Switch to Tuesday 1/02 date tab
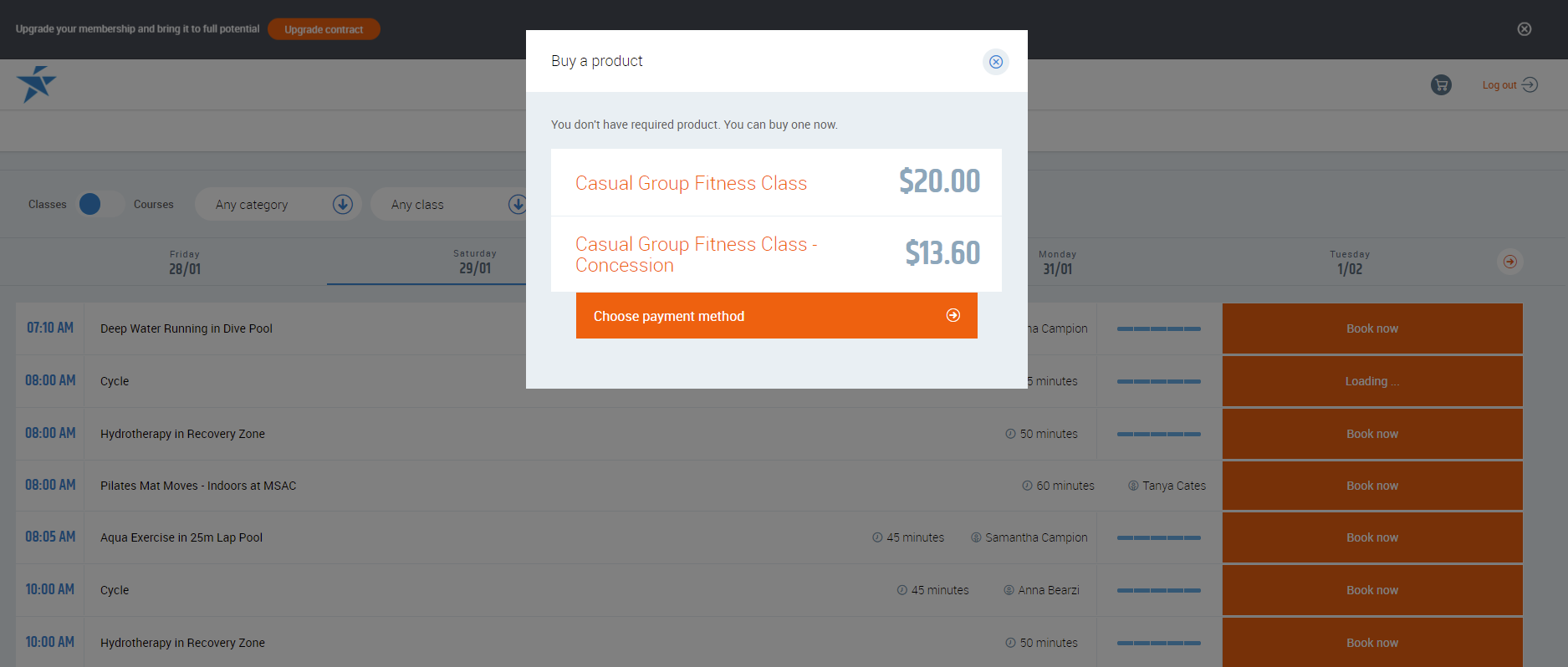The image size is (1568, 667). point(1349,262)
